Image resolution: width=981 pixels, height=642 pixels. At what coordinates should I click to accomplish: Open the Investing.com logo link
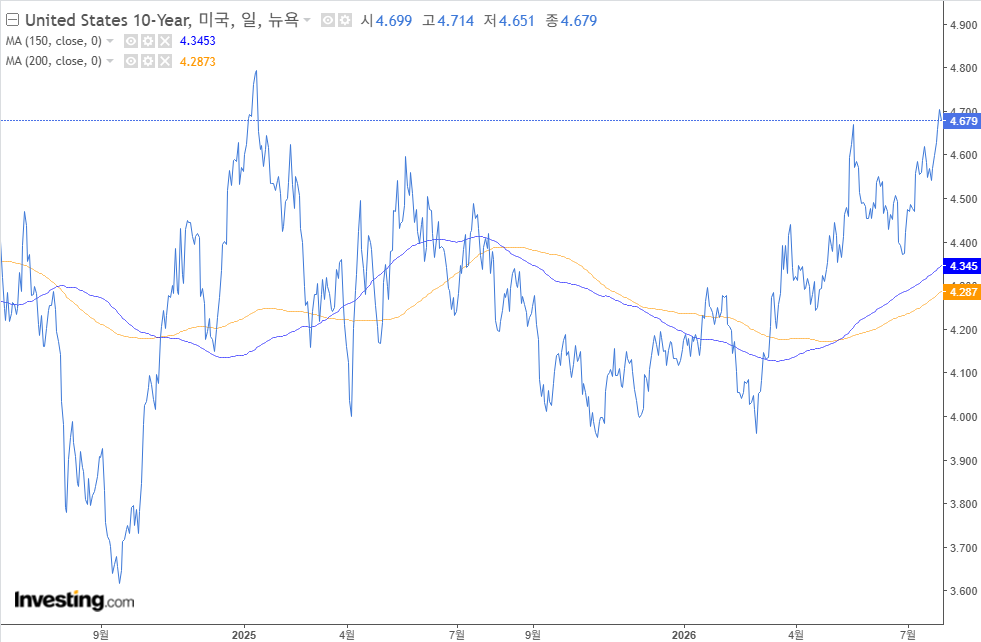click(x=74, y=601)
